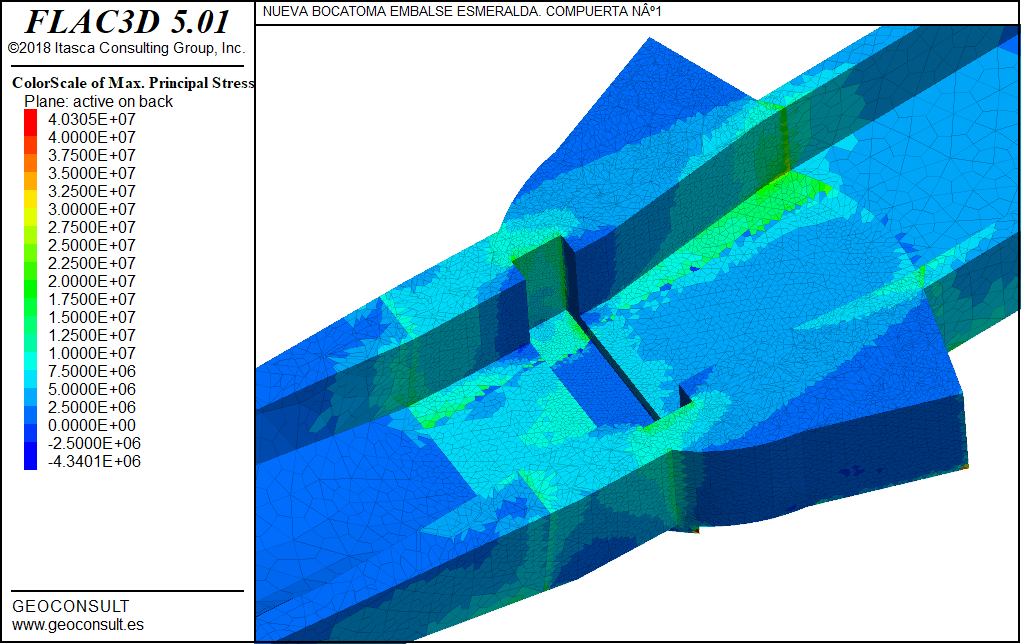Click the legend value 1.0000E+07
Screen dimensions: 1021x644
(x=92, y=354)
